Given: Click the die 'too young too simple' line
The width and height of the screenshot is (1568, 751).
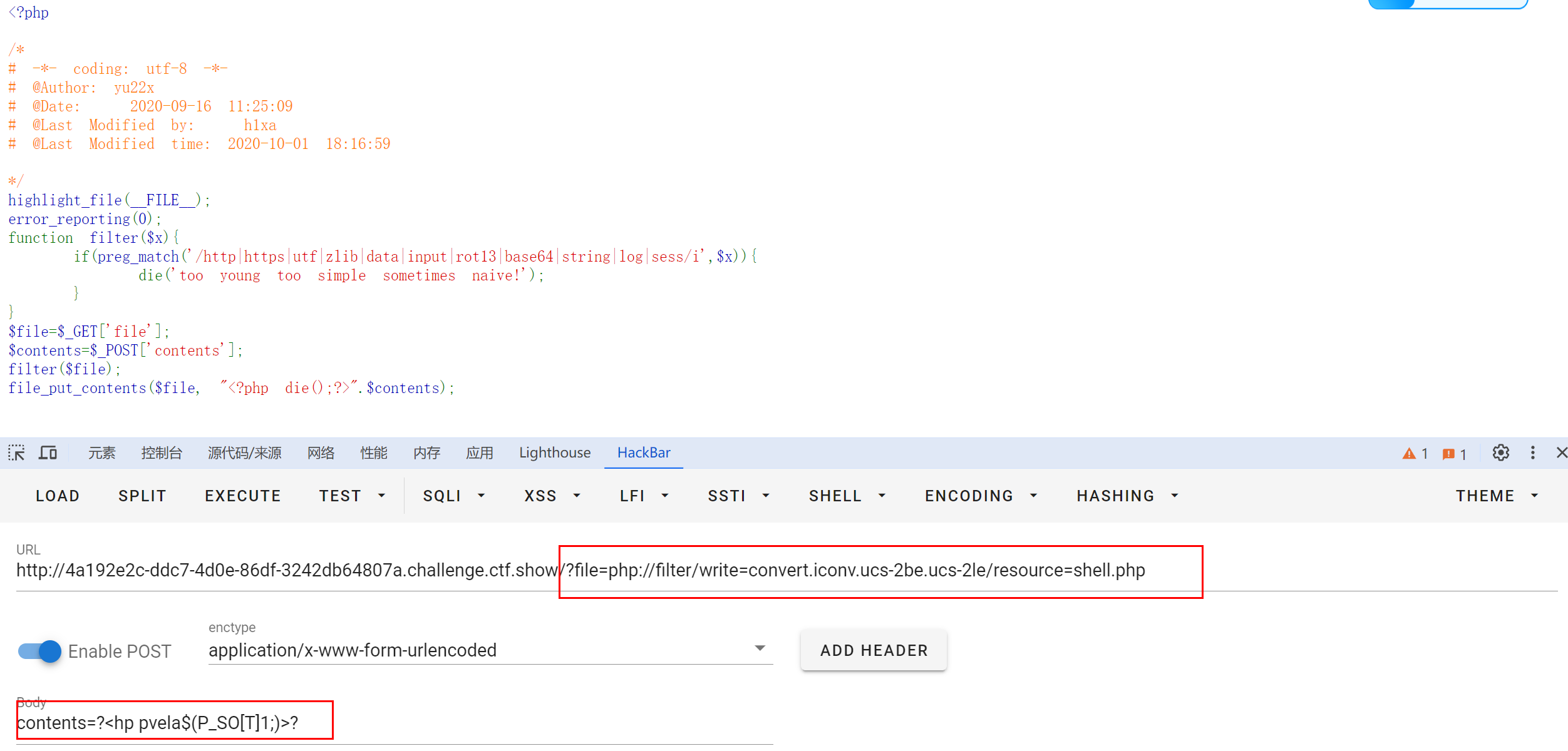Looking at the screenshot, I should pyautogui.click(x=341, y=275).
